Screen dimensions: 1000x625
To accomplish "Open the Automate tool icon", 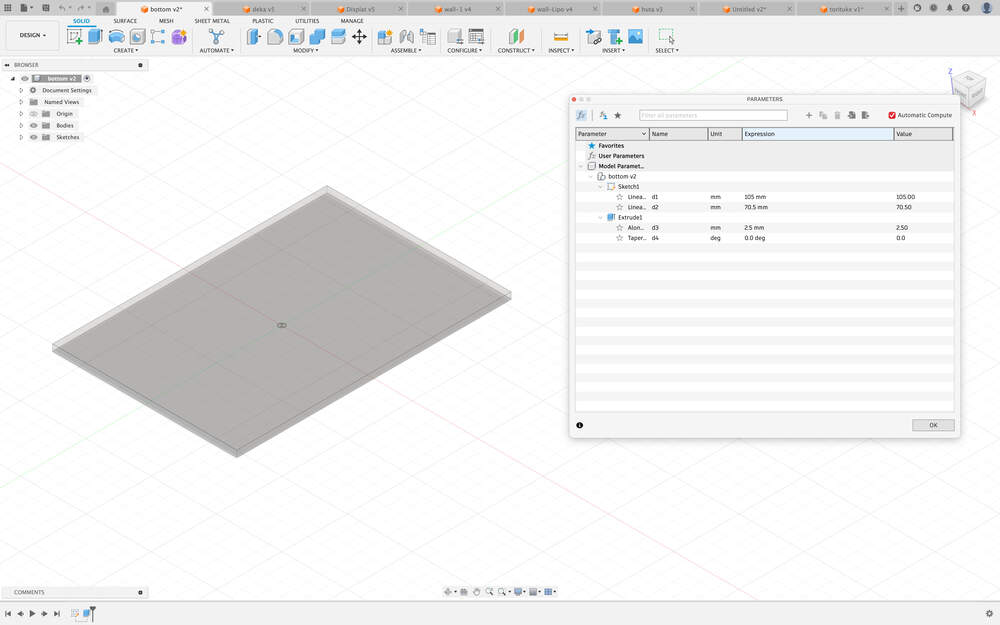I will 216,36.
